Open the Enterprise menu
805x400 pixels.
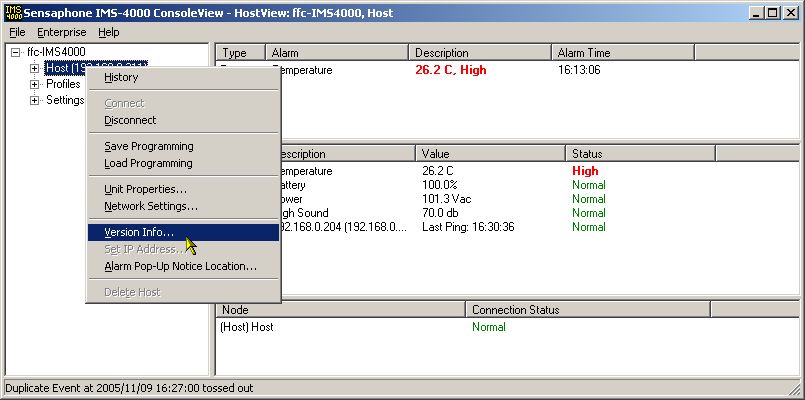tap(62, 32)
